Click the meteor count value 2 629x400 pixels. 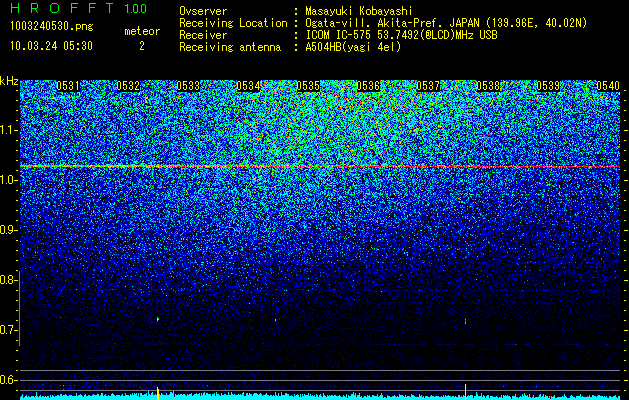(142, 46)
